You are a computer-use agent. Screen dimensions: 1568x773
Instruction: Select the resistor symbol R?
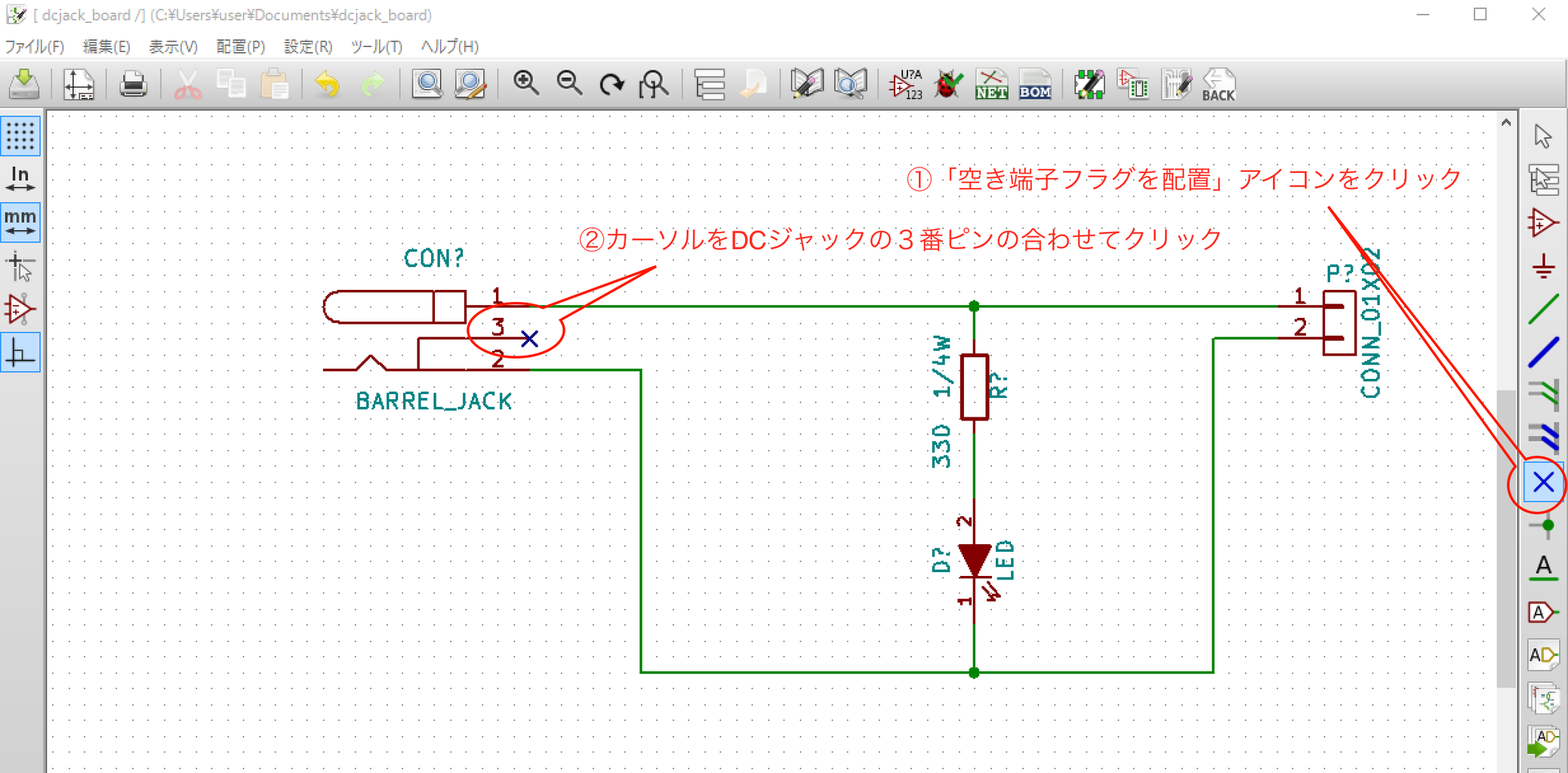click(975, 386)
